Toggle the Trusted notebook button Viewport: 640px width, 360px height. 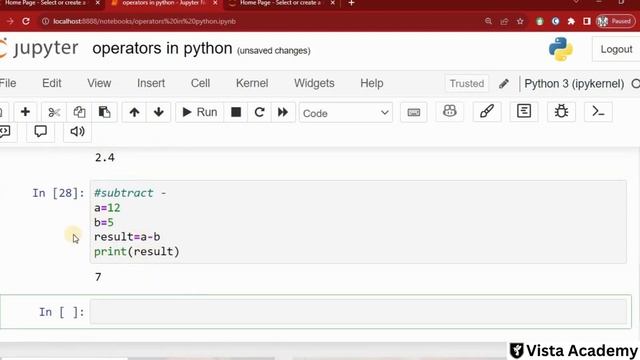467,84
